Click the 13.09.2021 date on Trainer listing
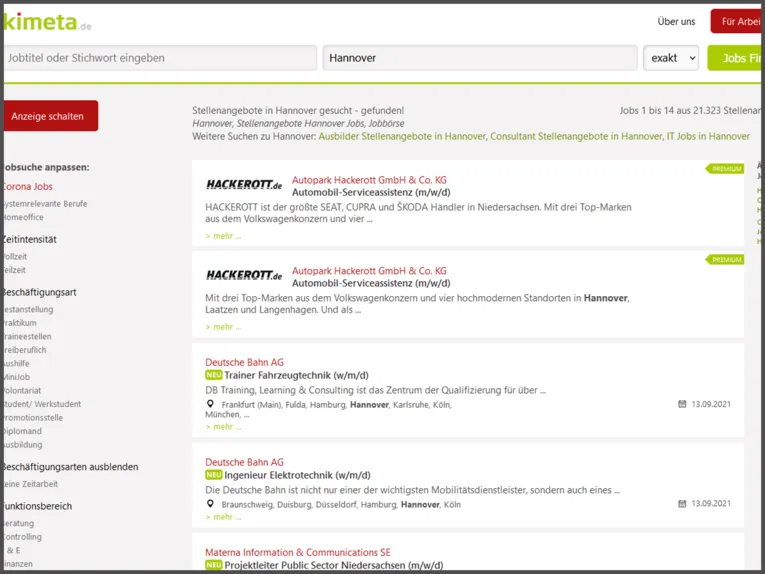765x574 pixels. (711, 404)
